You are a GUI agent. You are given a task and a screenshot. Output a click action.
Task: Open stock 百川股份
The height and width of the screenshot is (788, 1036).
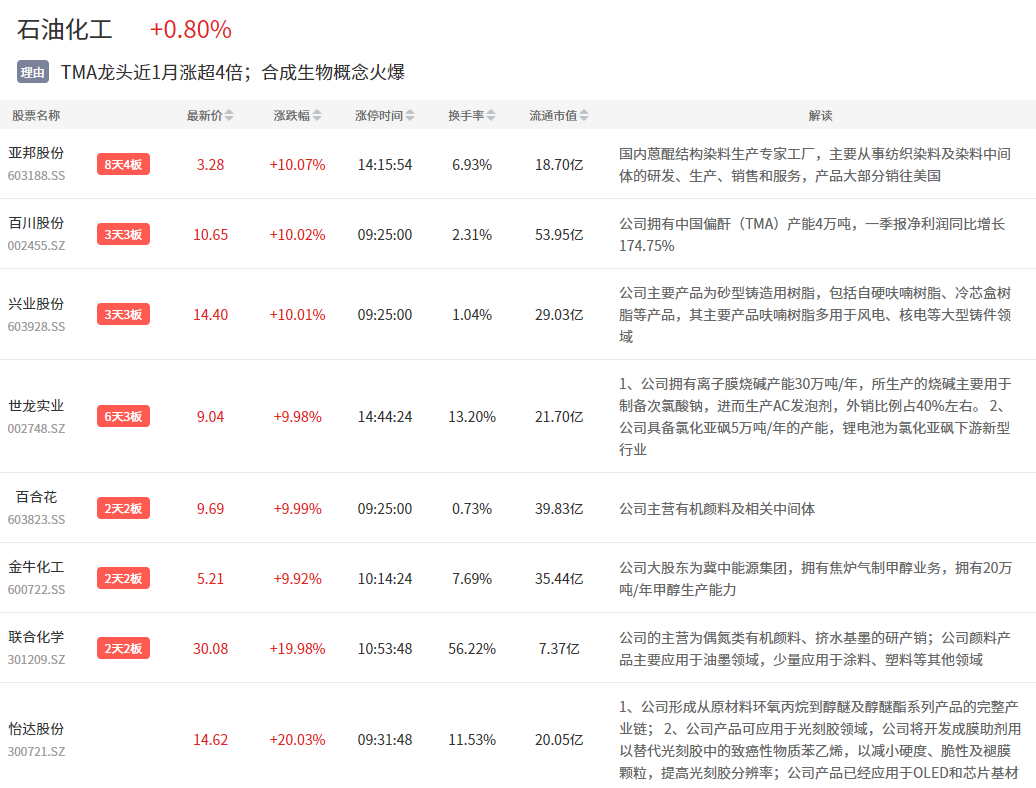point(36,223)
